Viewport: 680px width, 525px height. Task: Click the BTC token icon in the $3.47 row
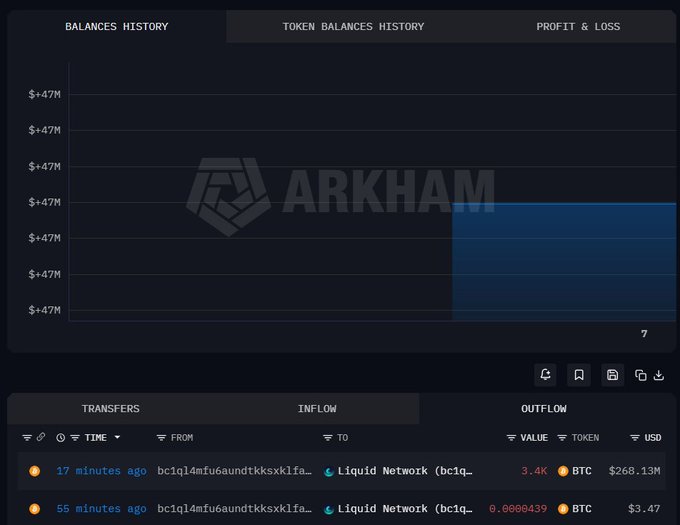point(563,509)
